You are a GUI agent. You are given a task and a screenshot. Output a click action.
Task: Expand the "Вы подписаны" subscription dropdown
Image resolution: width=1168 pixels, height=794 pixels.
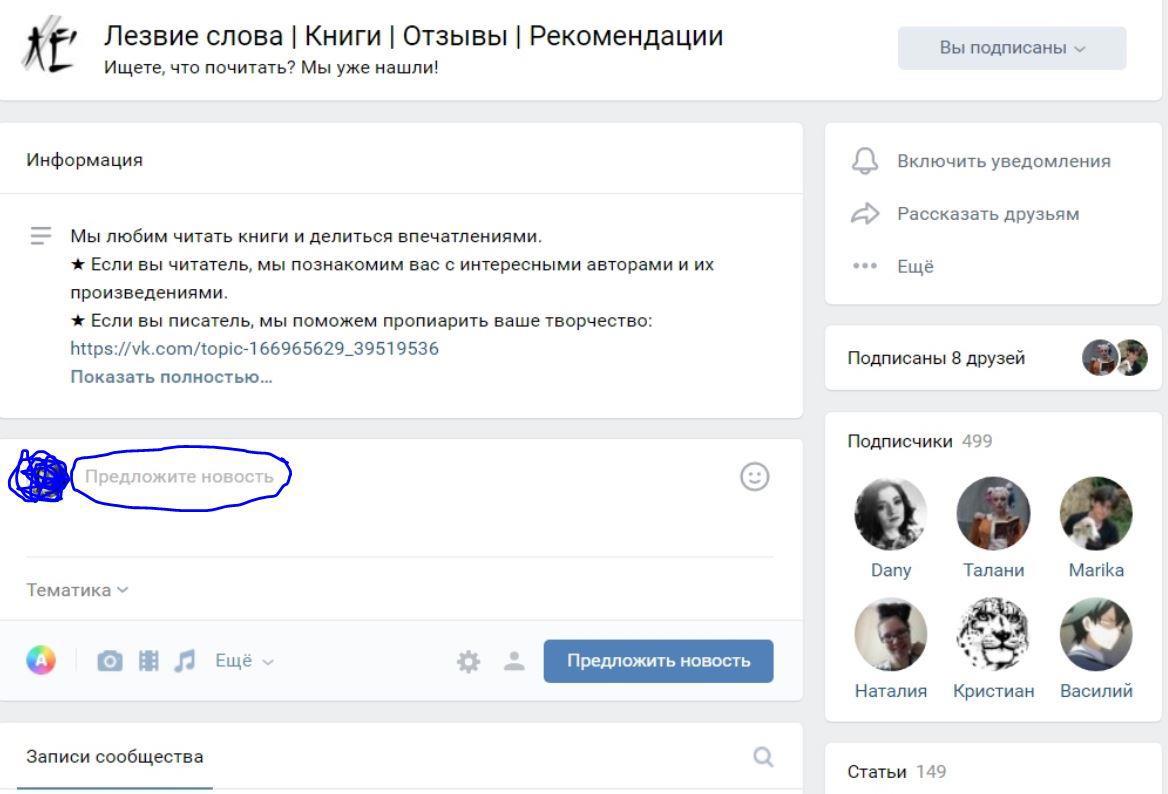(1011, 49)
